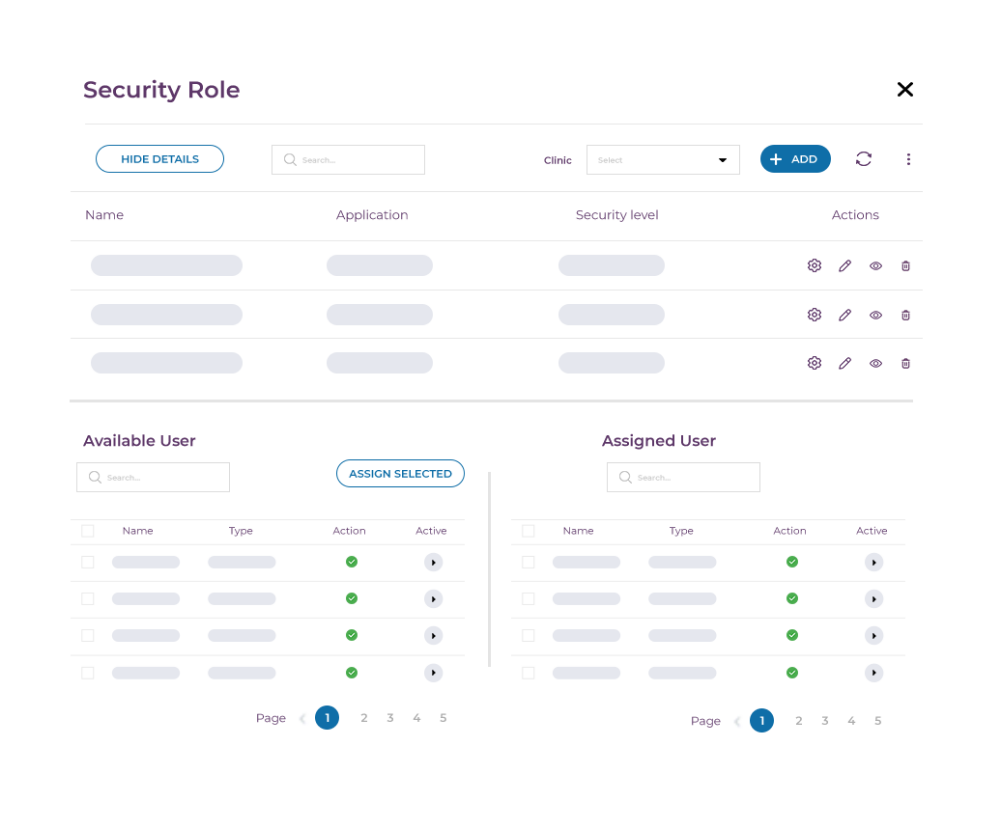Click the Assigned User search field
This screenshot has width=1000, height=828.
point(683,477)
